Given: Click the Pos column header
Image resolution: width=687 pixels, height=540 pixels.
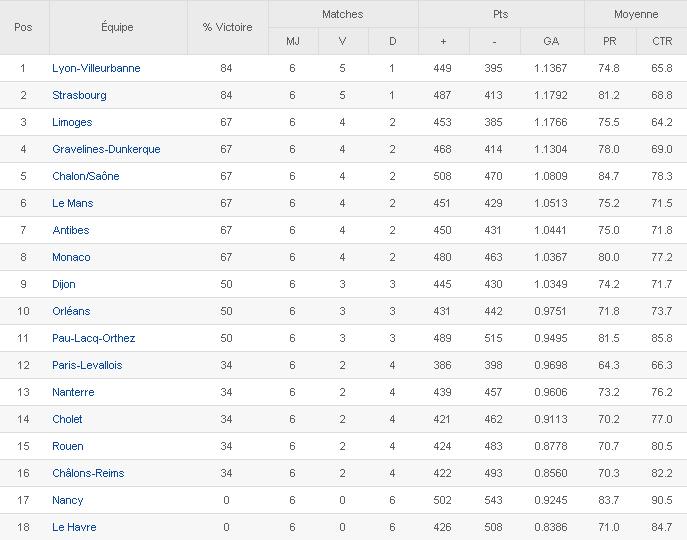Looking at the screenshot, I should click(x=23, y=27).
